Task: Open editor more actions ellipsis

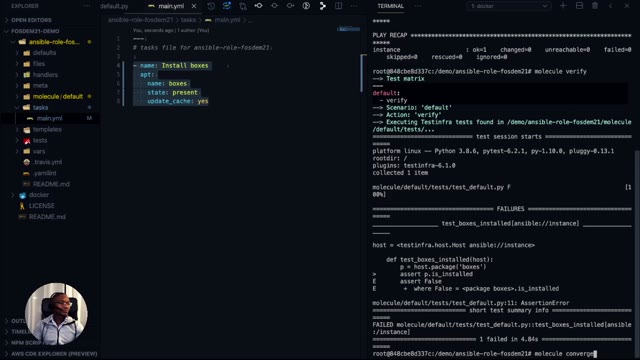Action: point(354,6)
